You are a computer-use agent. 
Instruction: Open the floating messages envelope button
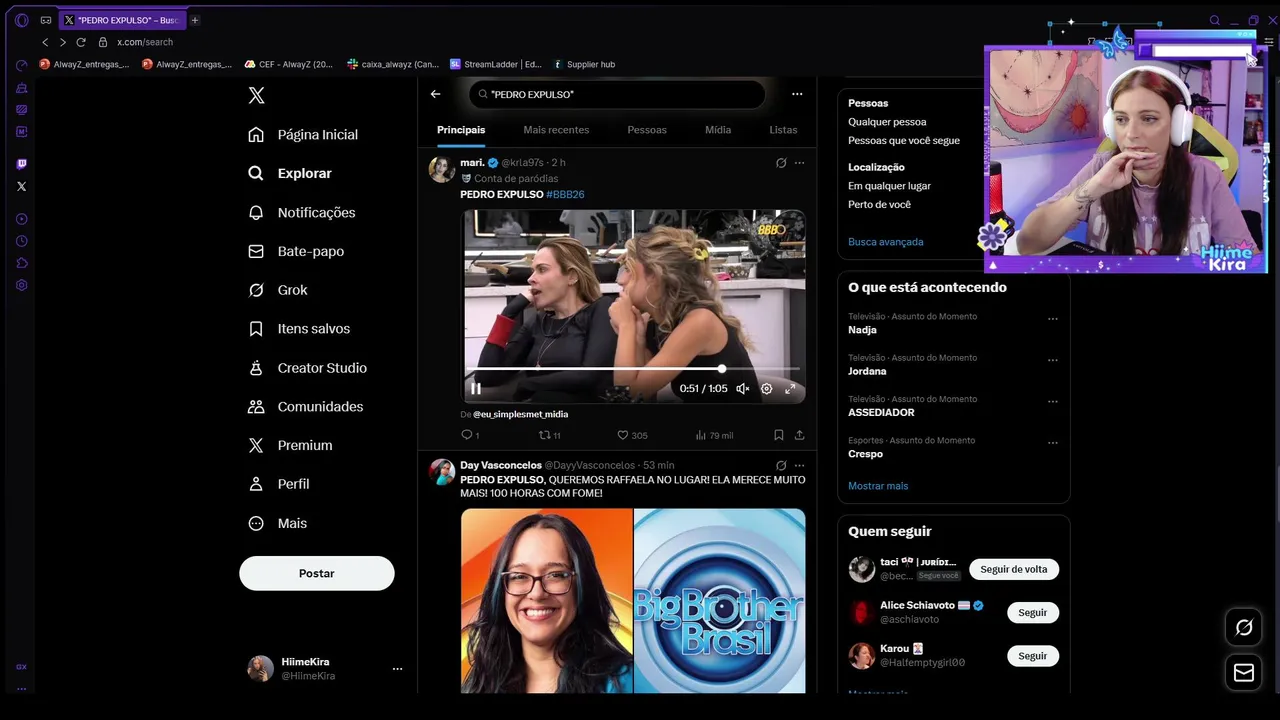(x=1244, y=673)
